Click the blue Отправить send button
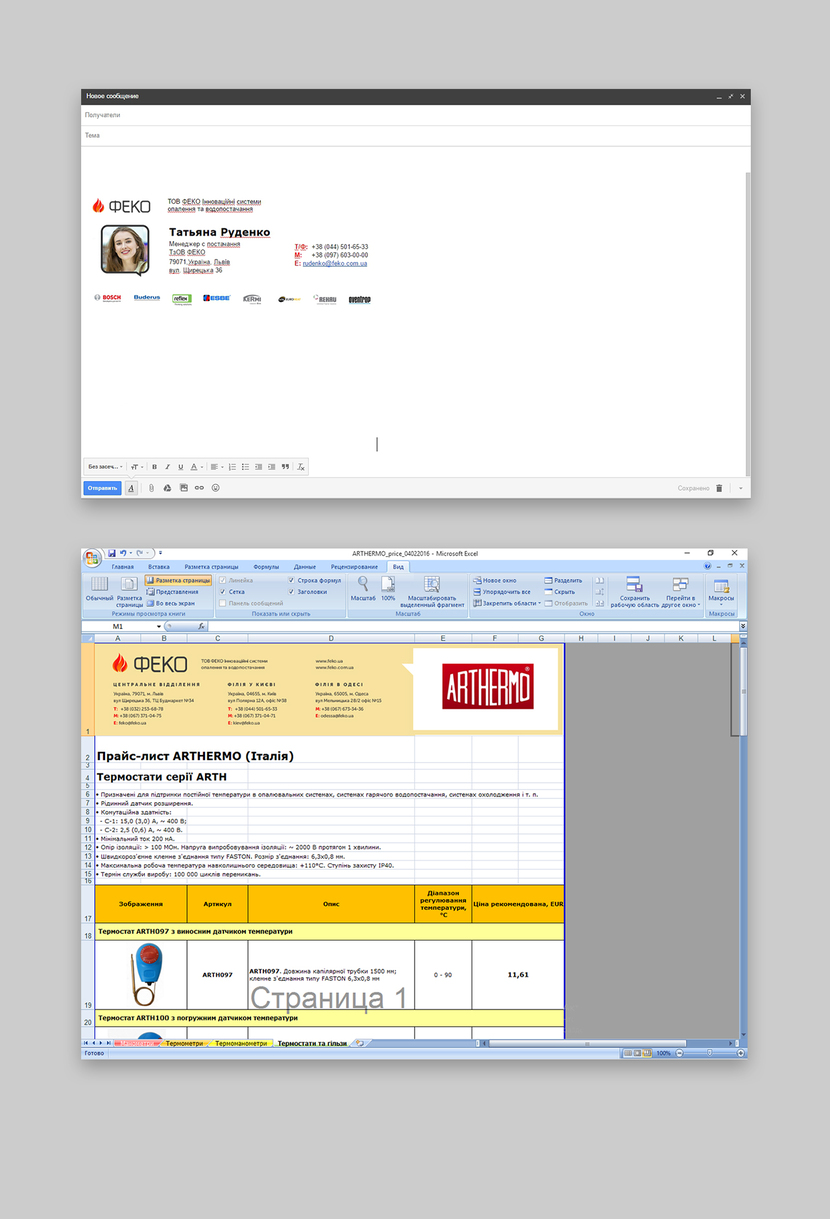830x1219 pixels. tap(102, 488)
